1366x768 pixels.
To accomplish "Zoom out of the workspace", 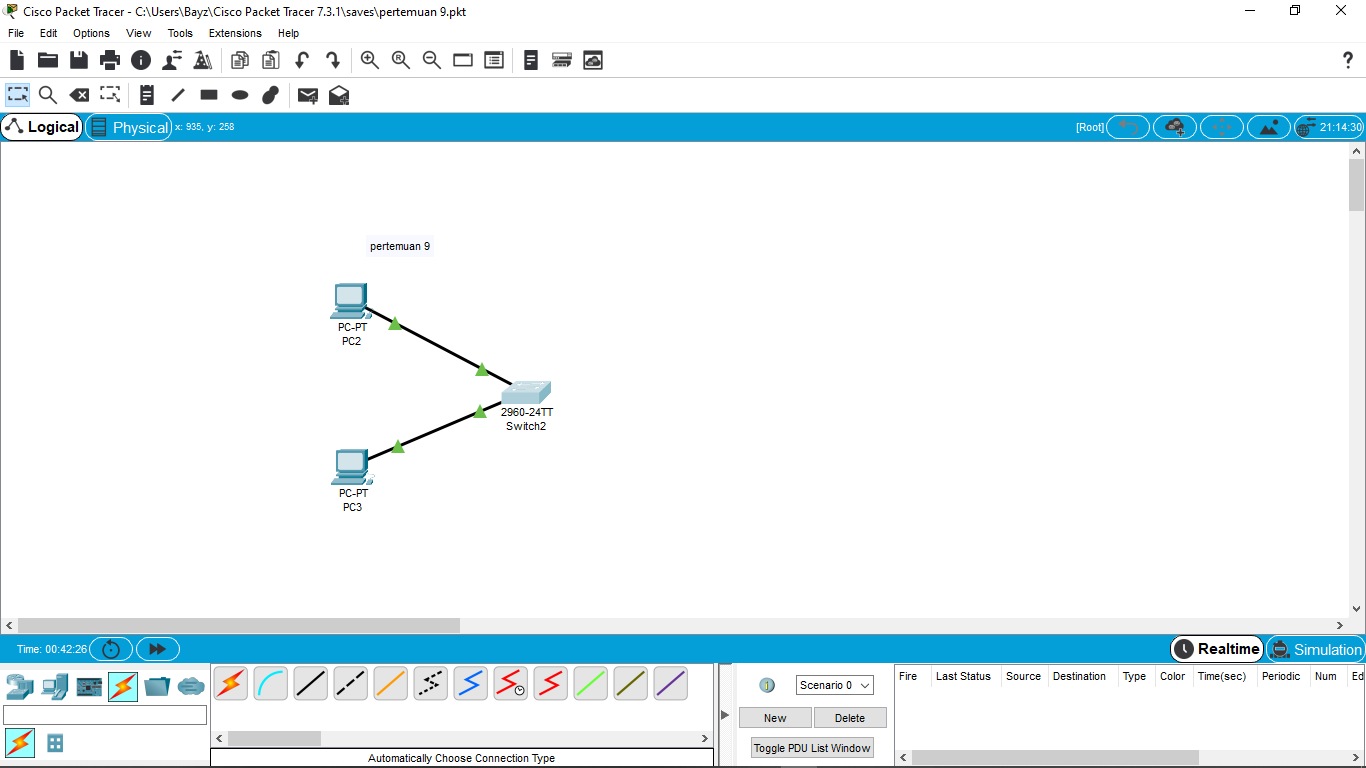I will click(x=432, y=60).
